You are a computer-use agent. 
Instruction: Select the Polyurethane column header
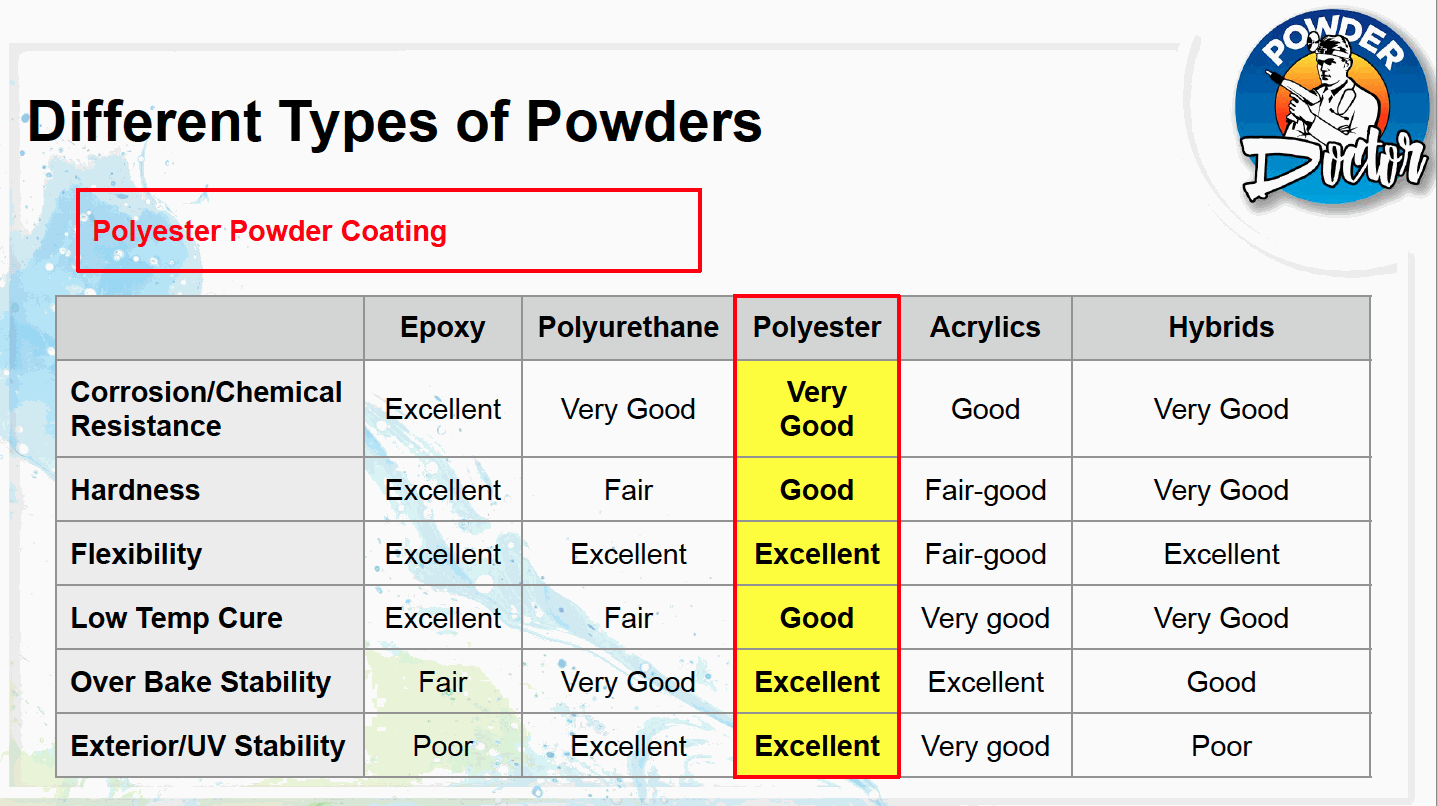click(x=628, y=328)
